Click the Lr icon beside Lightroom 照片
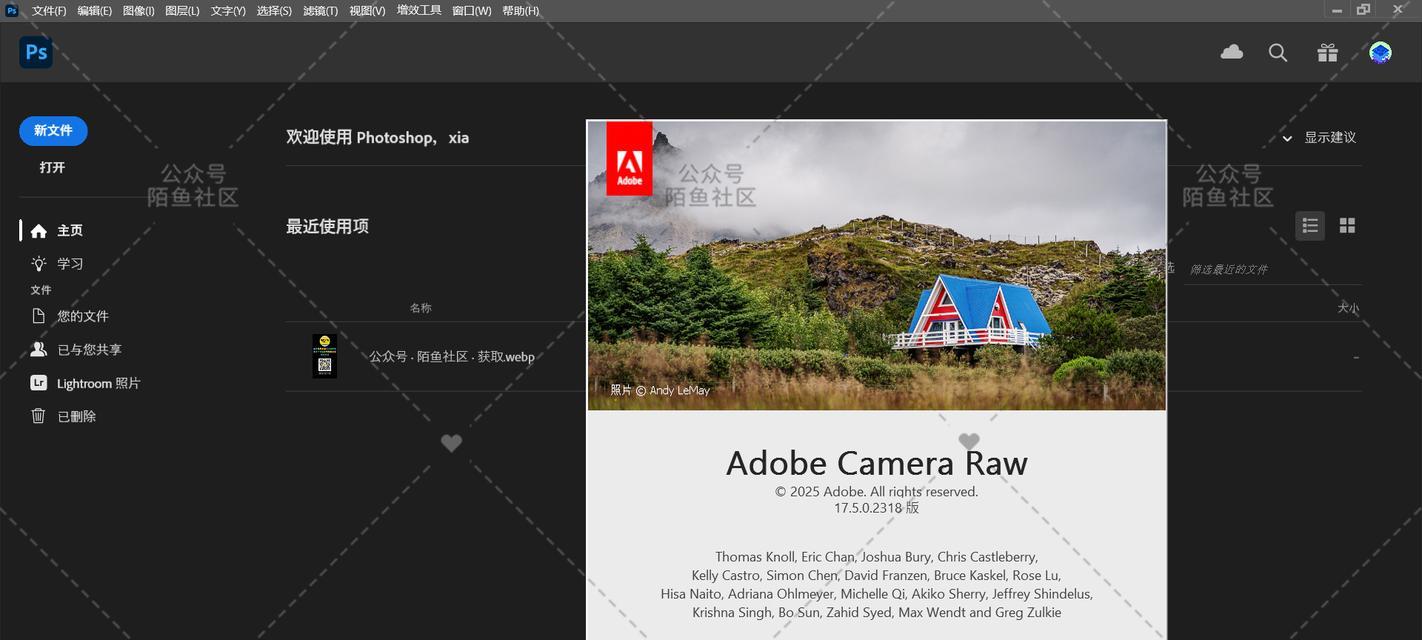 [38, 383]
